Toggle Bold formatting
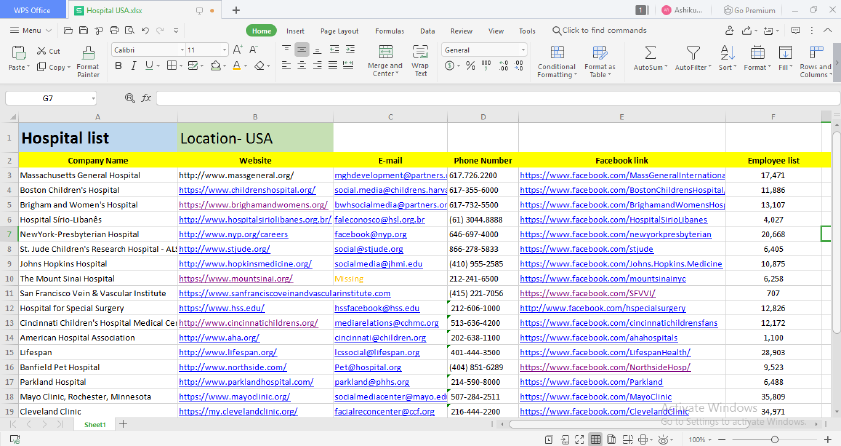Screen dimensions: 841x446 [118, 67]
